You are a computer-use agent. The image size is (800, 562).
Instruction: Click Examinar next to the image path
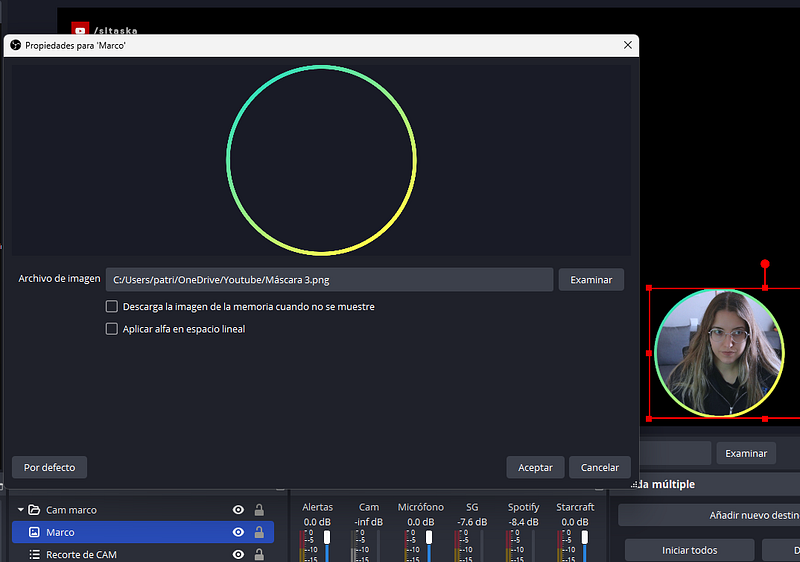pyautogui.click(x=591, y=279)
